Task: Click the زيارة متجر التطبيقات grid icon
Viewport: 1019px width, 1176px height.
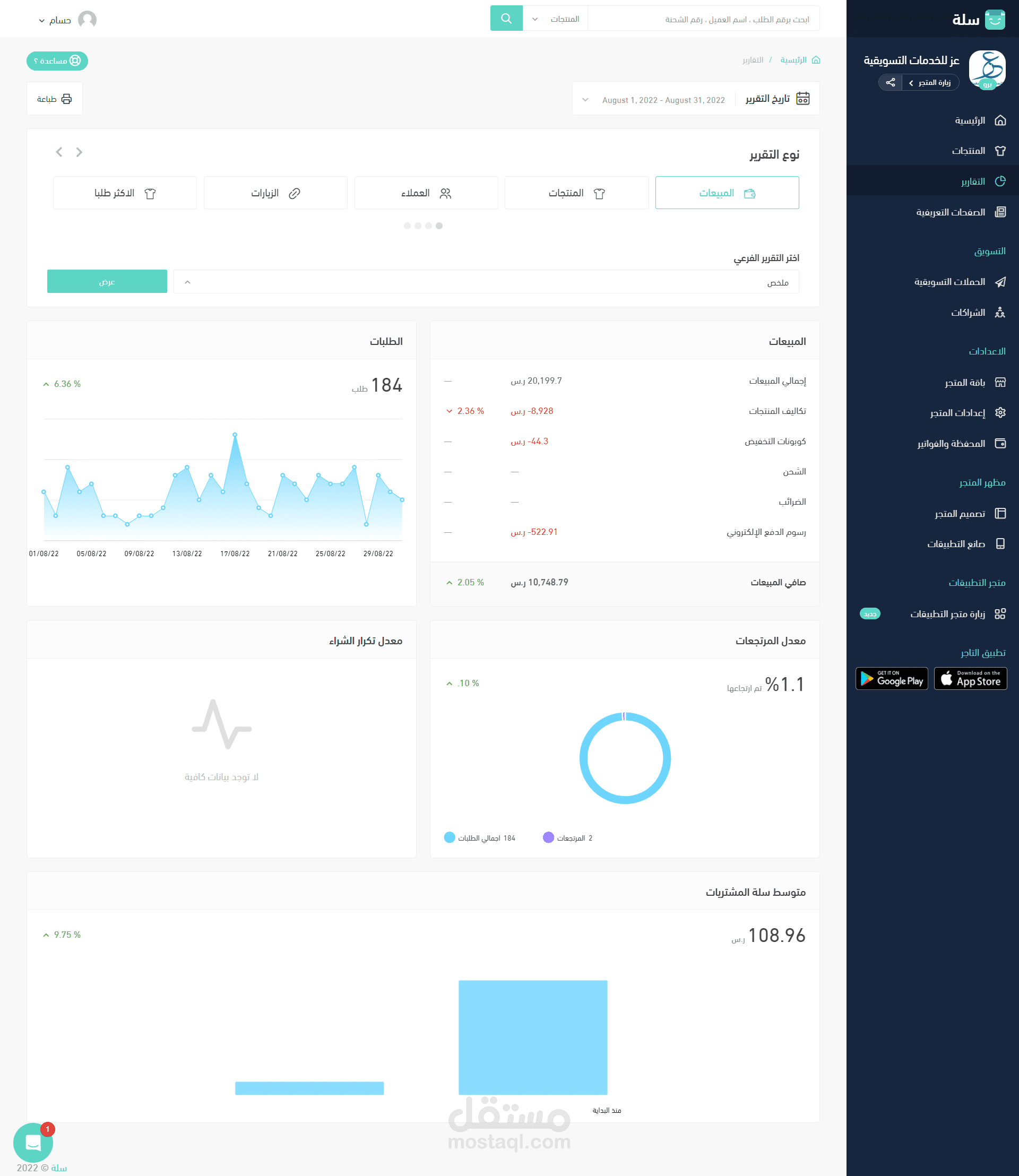Action: 1000,613
